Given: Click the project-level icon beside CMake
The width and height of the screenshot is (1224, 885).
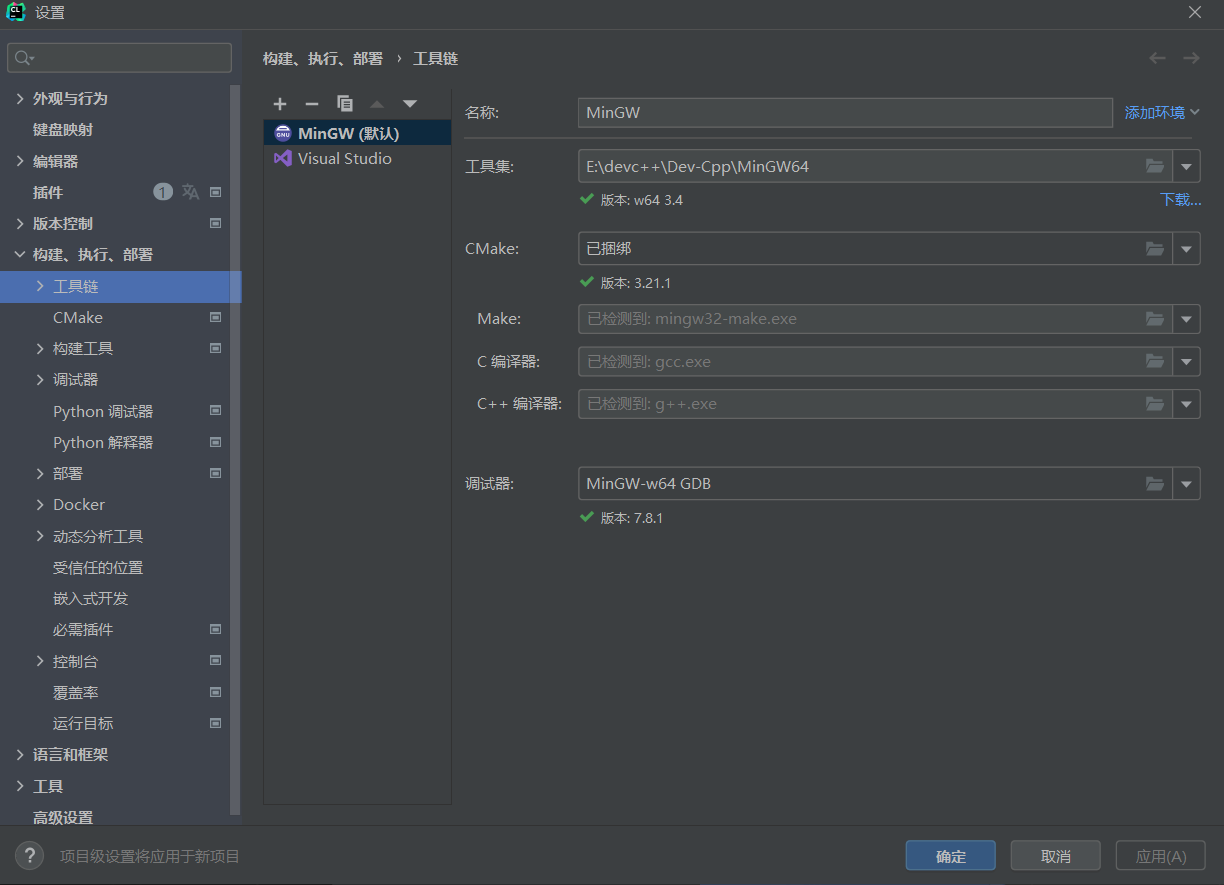Looking at the screenshot, I should click(215, 317).
